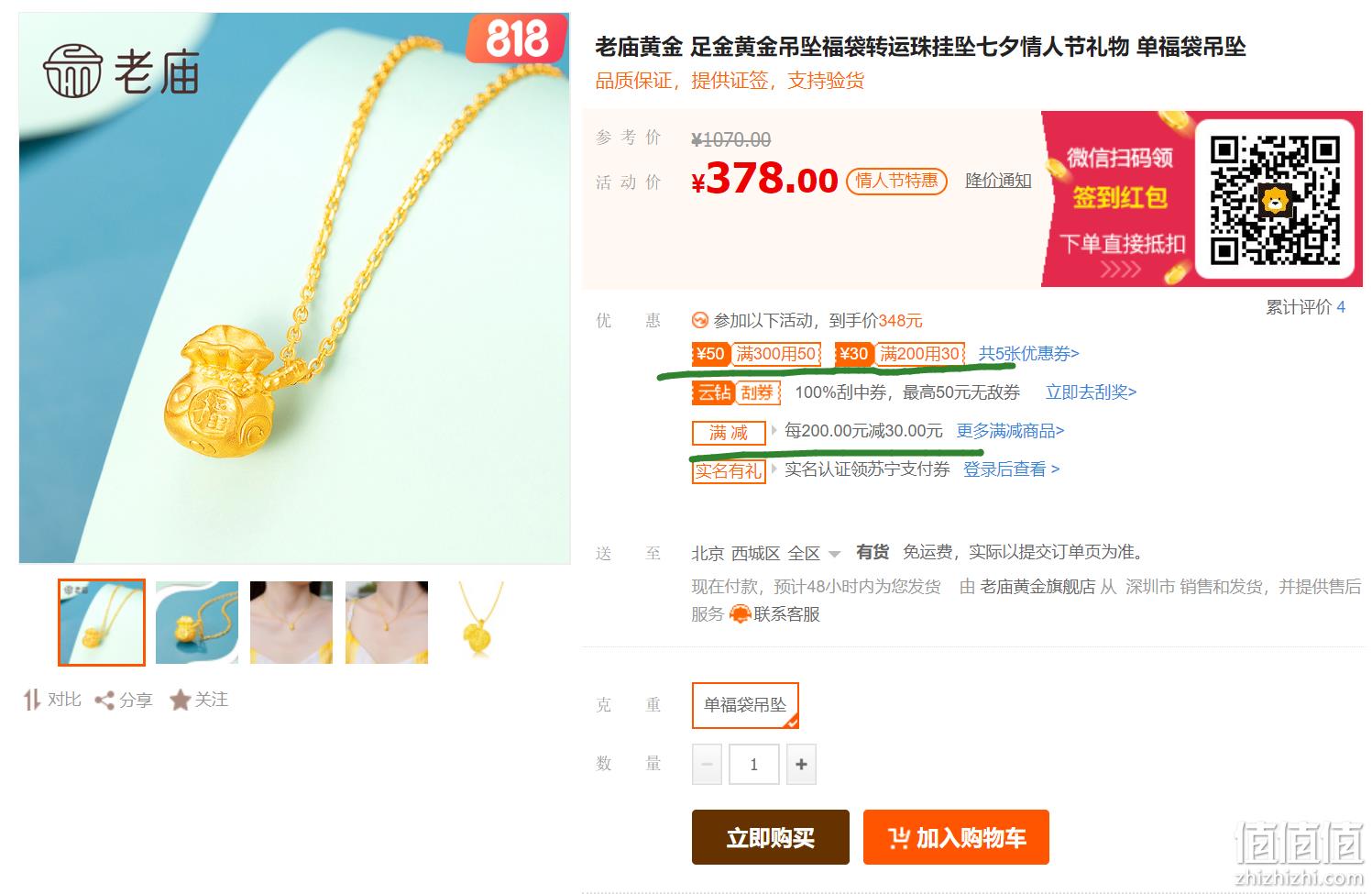Select the second product thumbnail image
This screenshot has width=1372, height=894.
point(197,623)
